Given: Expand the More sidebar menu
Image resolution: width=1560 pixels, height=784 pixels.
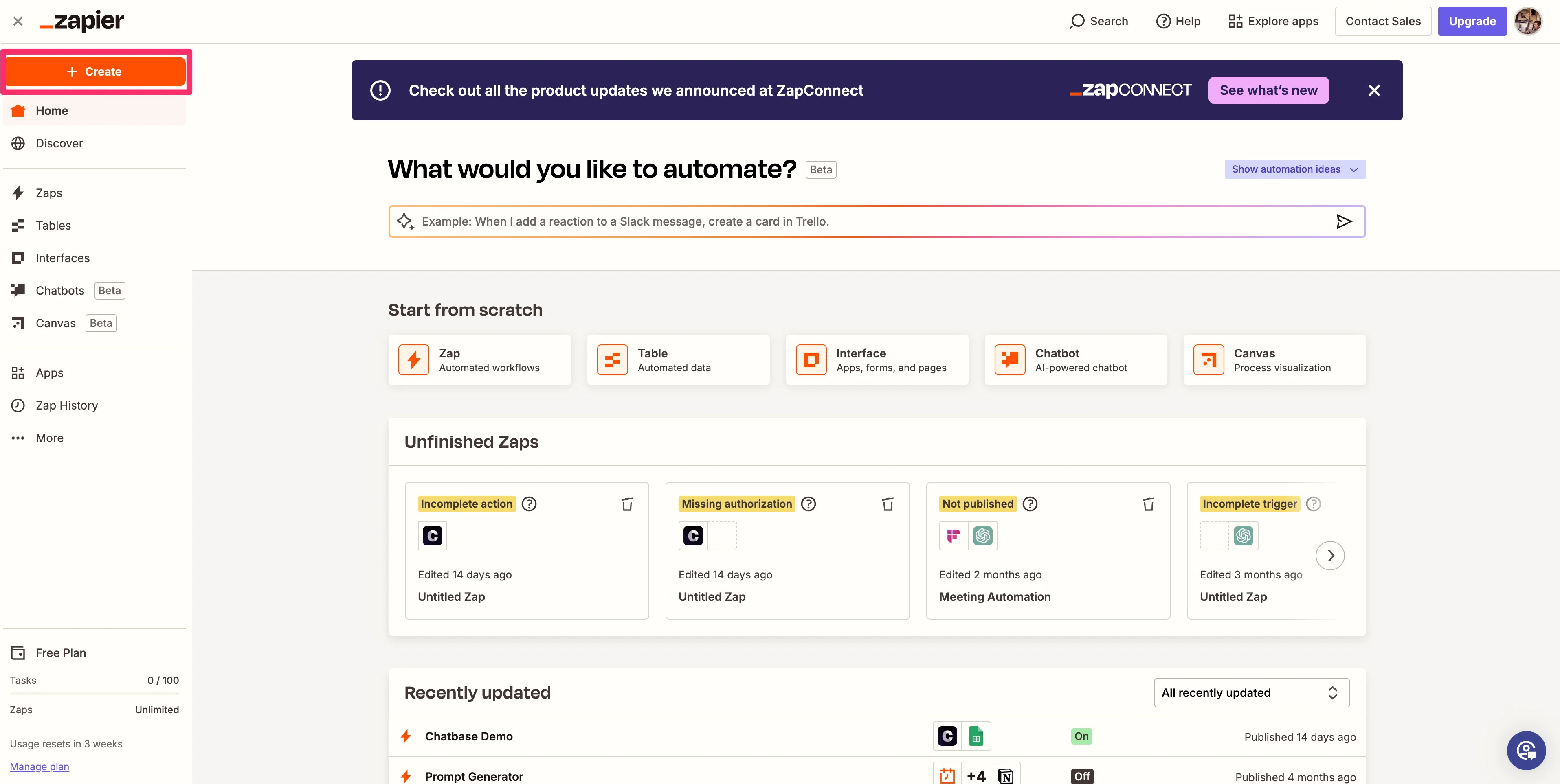Looking at the screenshot, I should (x=49, y=438).
